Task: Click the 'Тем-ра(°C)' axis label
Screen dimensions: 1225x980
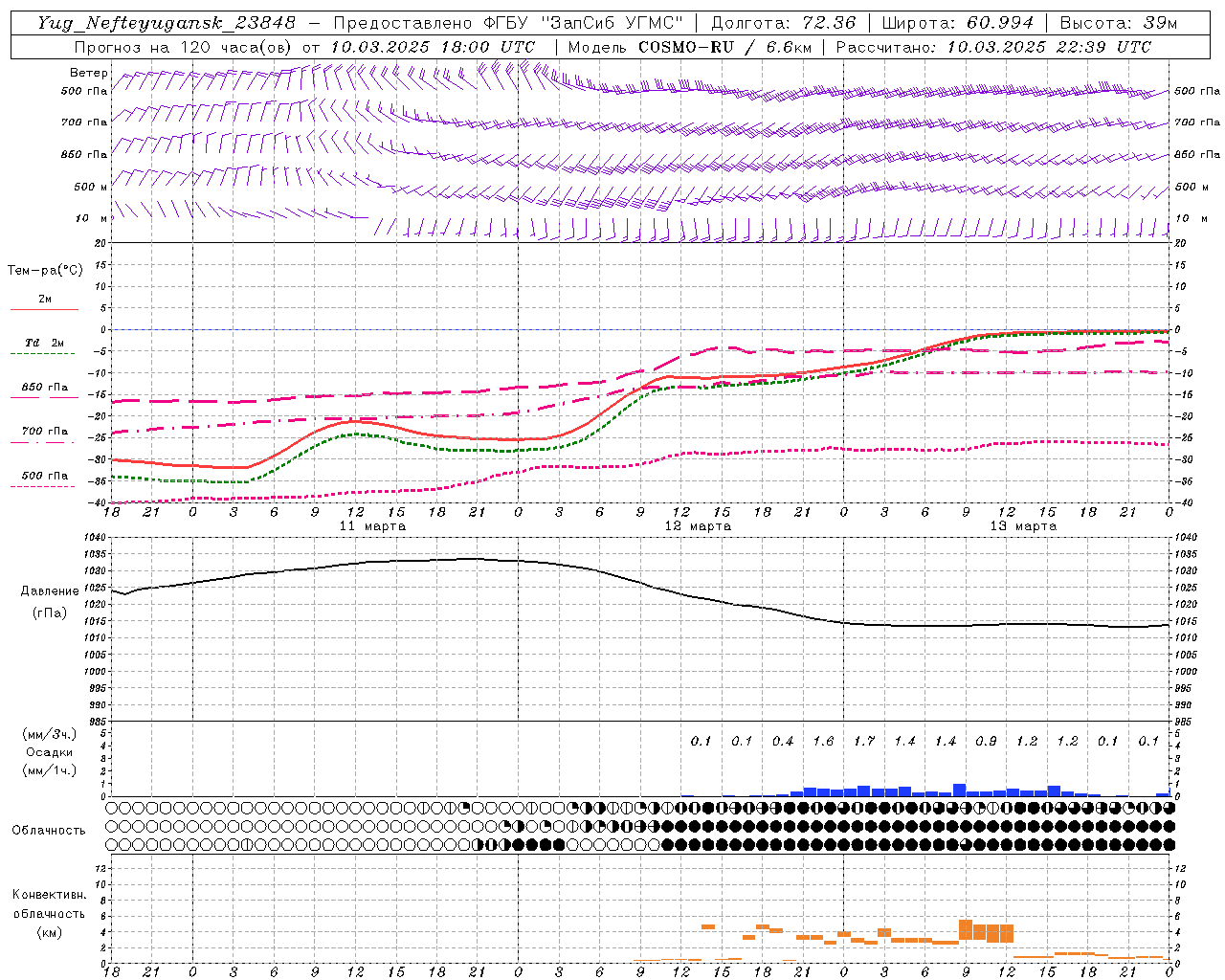Action: coord(45,271)
